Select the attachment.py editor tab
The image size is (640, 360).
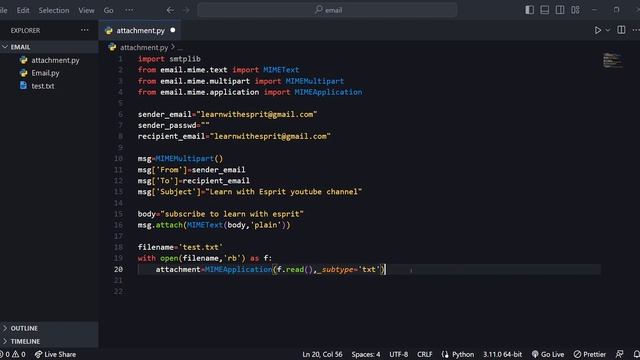pos(140,30)
